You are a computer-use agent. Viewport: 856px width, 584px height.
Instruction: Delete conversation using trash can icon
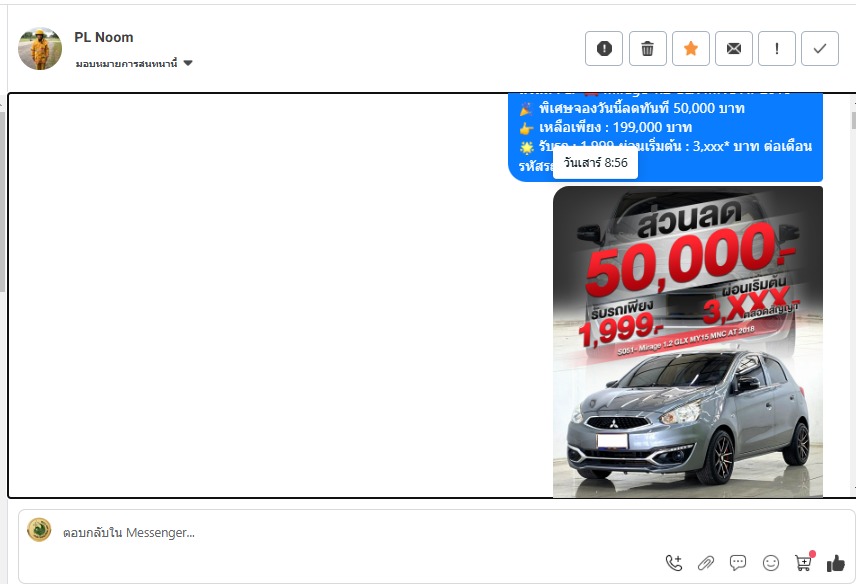[x=647, y=48]
